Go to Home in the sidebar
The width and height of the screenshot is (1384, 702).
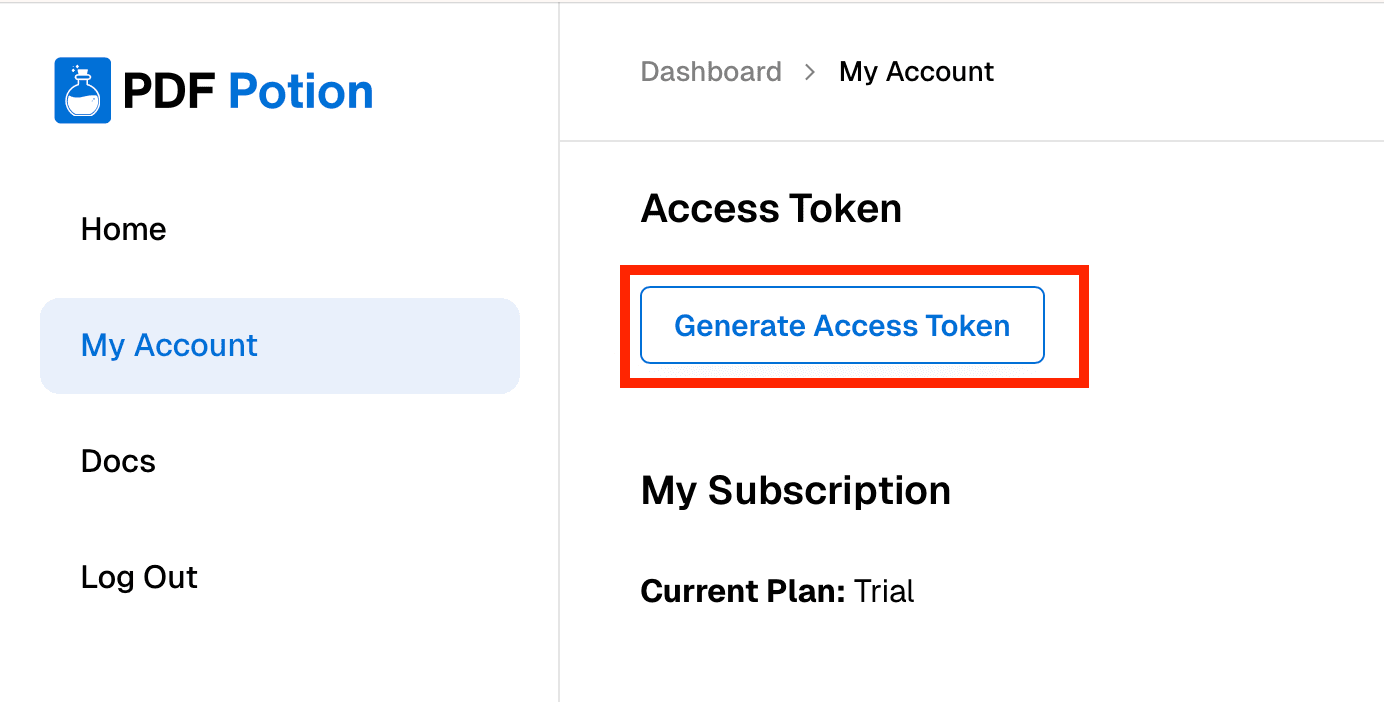tap(123, 230)
